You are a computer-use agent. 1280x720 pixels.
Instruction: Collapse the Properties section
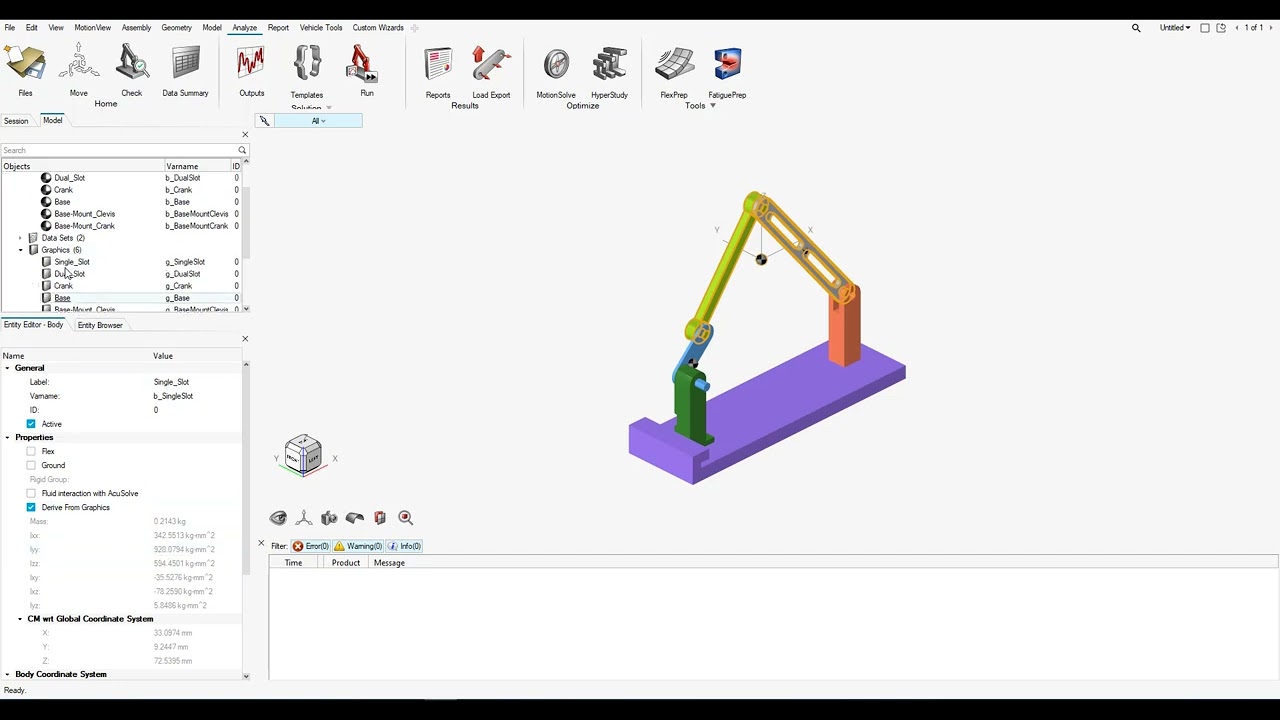coord(7,438)
